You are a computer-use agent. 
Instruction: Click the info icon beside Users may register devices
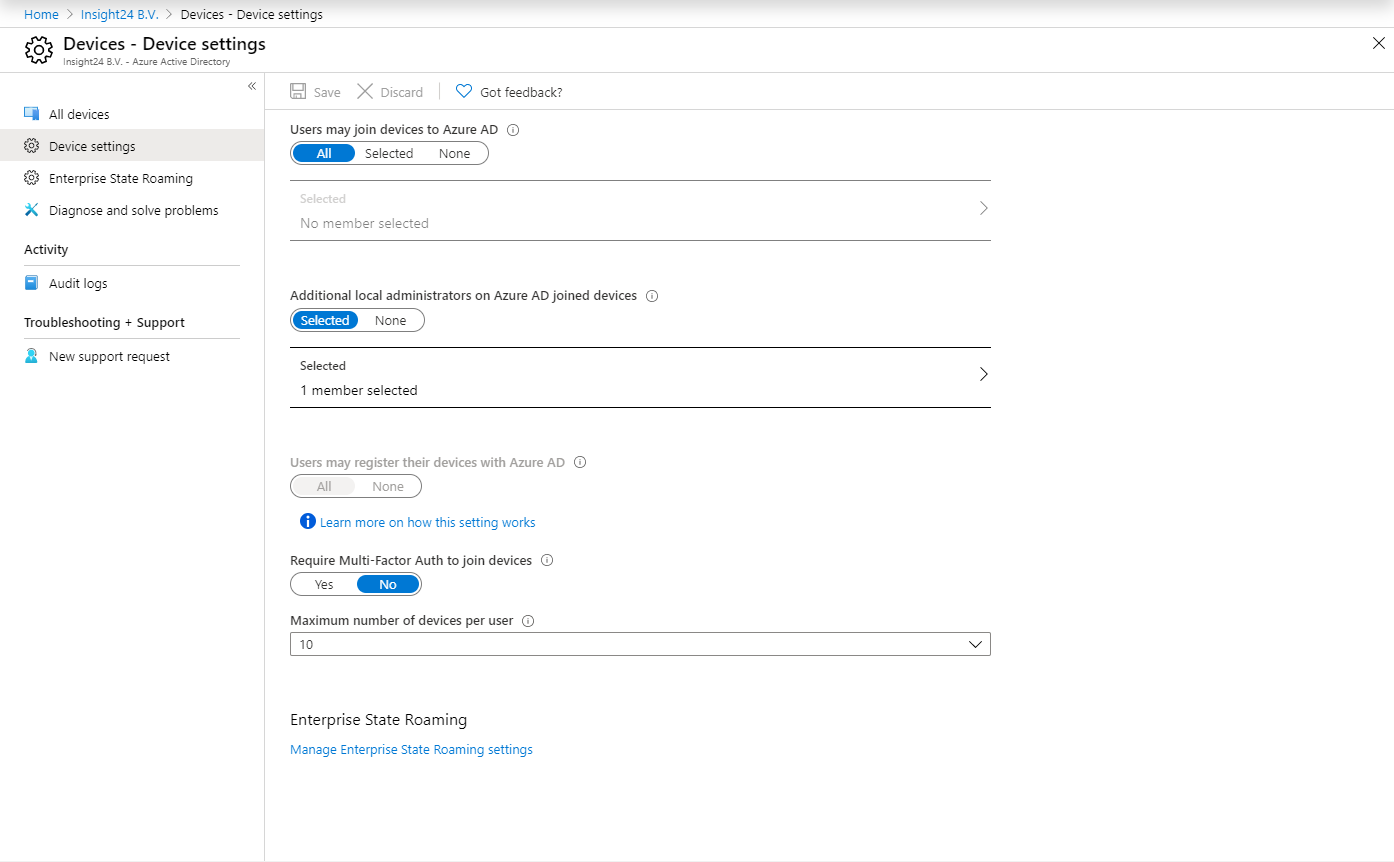pyautogui.click(x=580, y=463)
